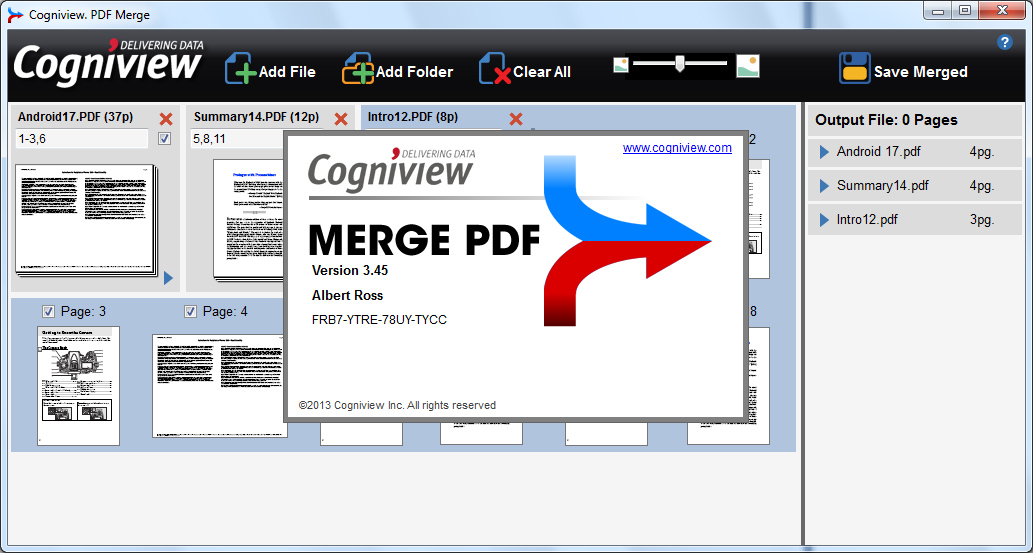Click the Clear All icon
Image resolution: width=1033 pixels, height=553 pixels.
pyautogui.click(x=495, y=69)
